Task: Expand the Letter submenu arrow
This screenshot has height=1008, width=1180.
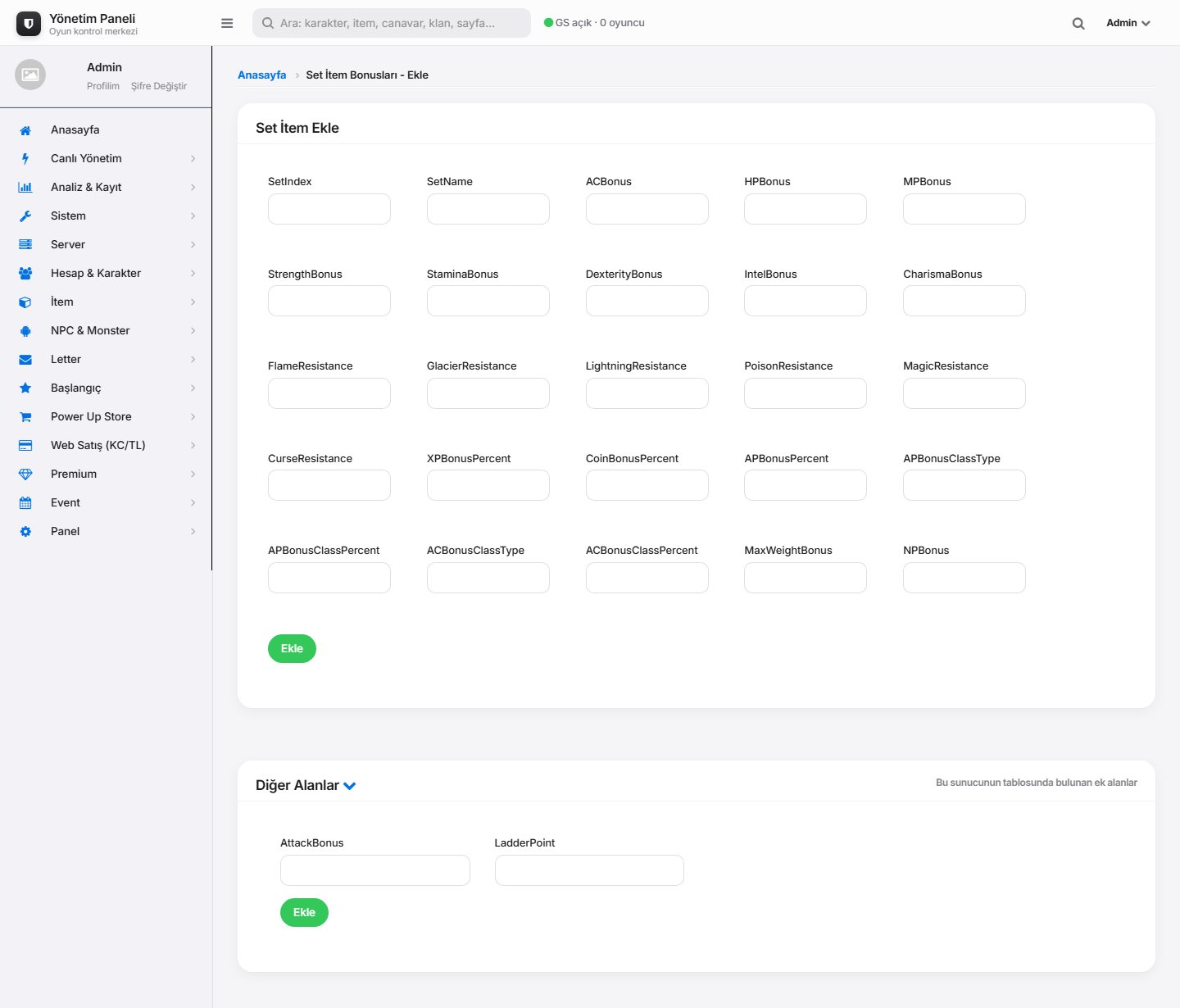Action: pos(193,360)
